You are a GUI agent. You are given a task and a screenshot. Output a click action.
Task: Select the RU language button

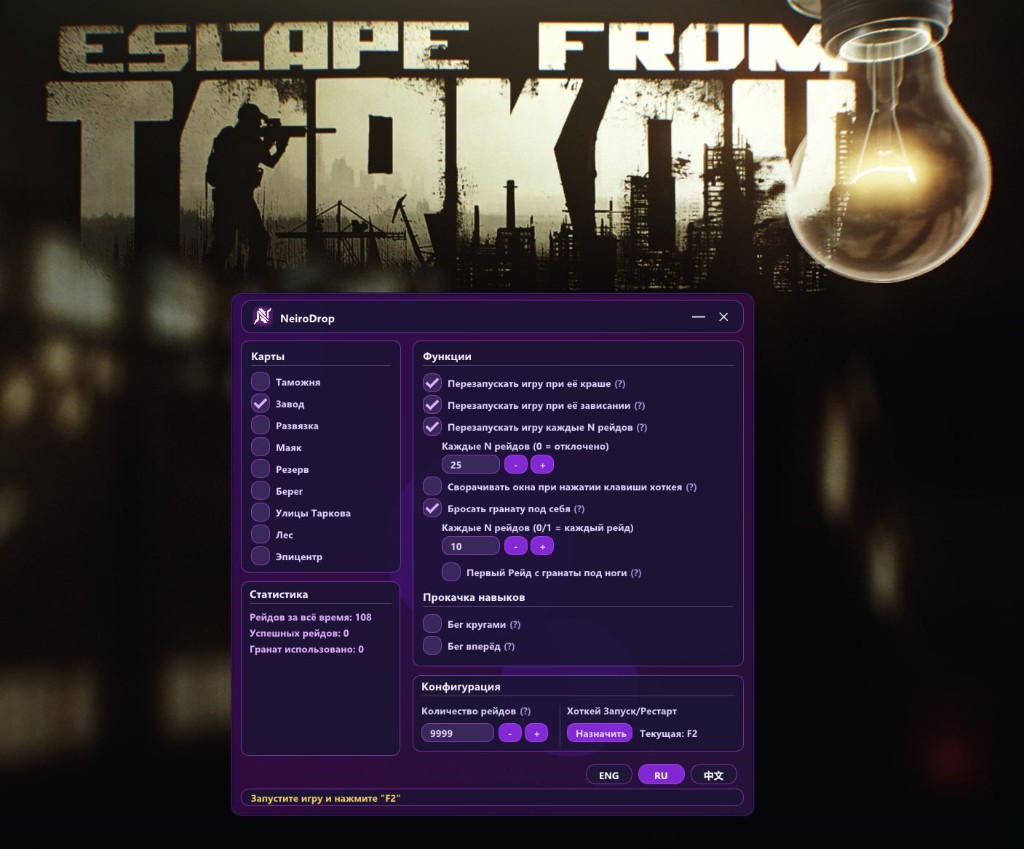(x=661, y=775)
